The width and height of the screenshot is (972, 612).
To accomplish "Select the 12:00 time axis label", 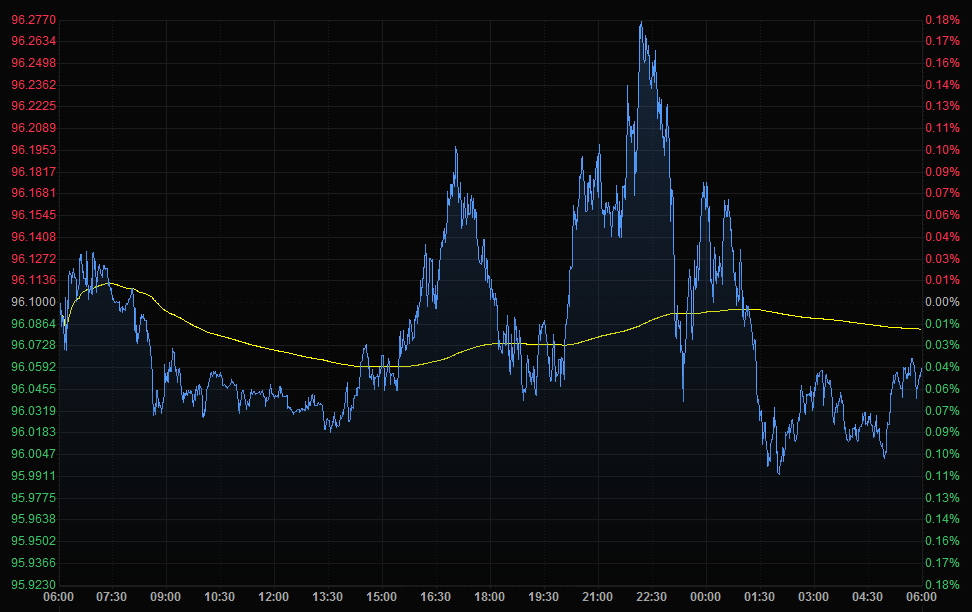I will [274, 597].
